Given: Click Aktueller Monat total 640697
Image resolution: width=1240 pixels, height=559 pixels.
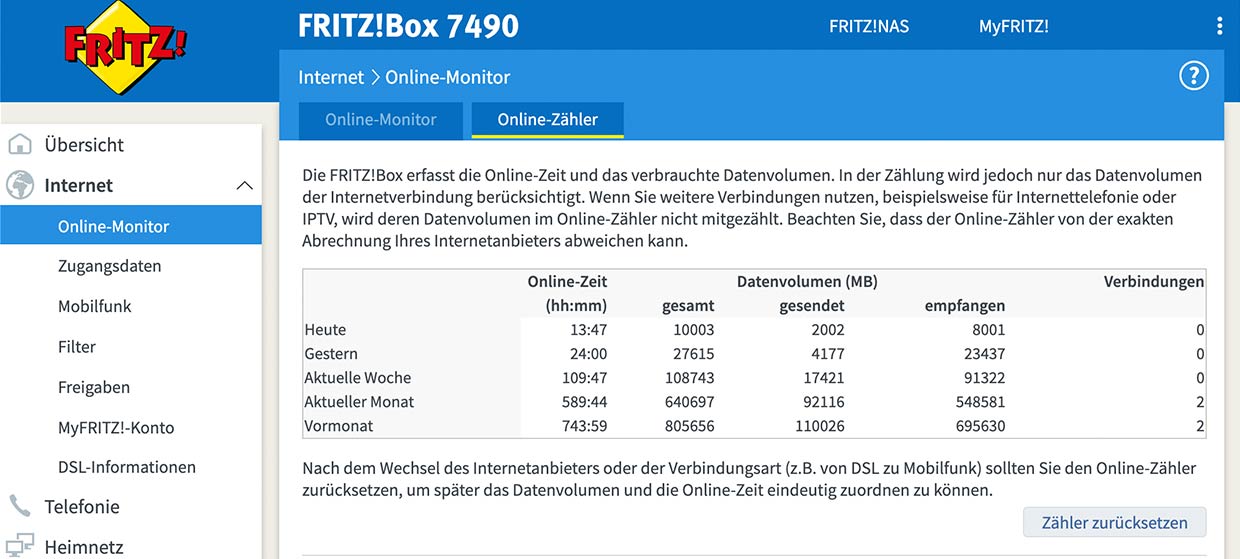Looking at the screenshot, I should pyautogui.click(x=690, y=402).
